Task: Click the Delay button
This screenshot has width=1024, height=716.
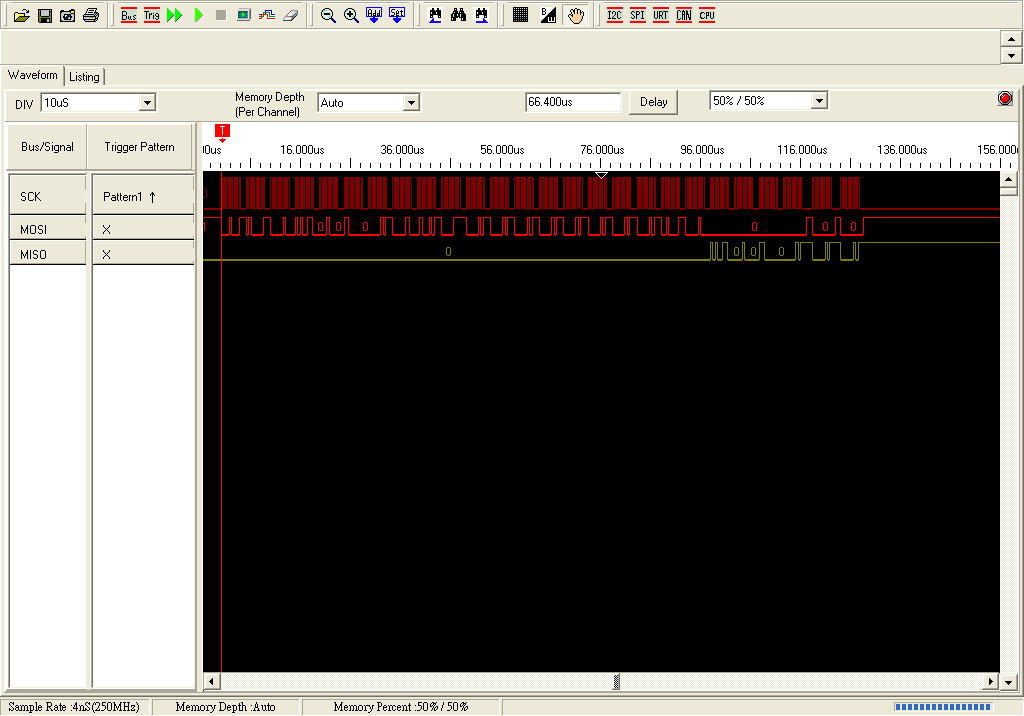Action: click(x=653, y=102)
